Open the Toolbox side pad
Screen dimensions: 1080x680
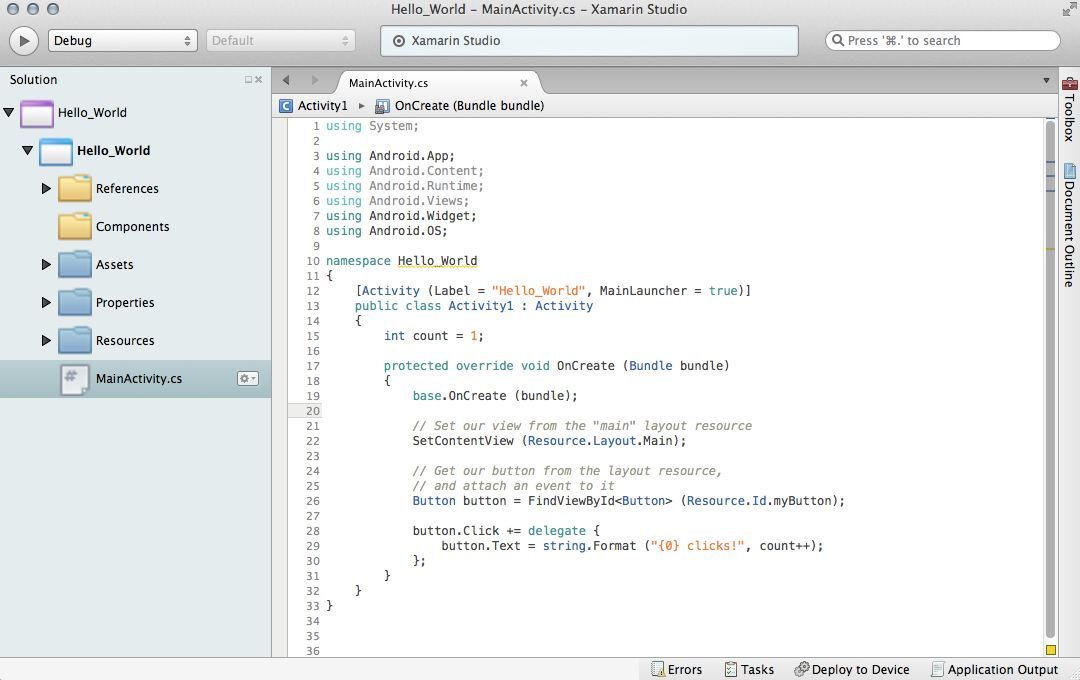point(1070,109)
